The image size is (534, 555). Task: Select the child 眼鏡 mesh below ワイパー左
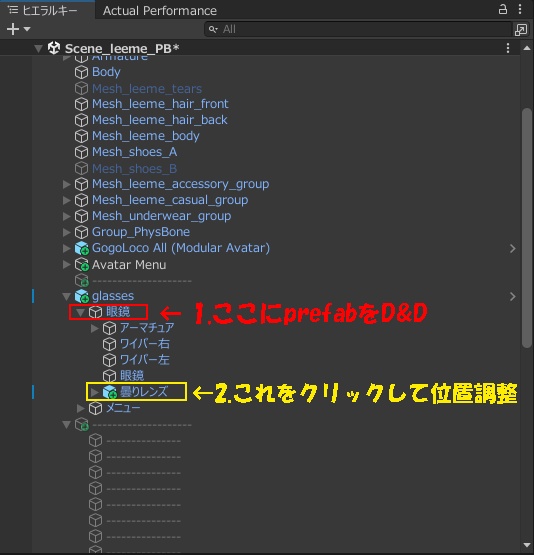point(132,376)
